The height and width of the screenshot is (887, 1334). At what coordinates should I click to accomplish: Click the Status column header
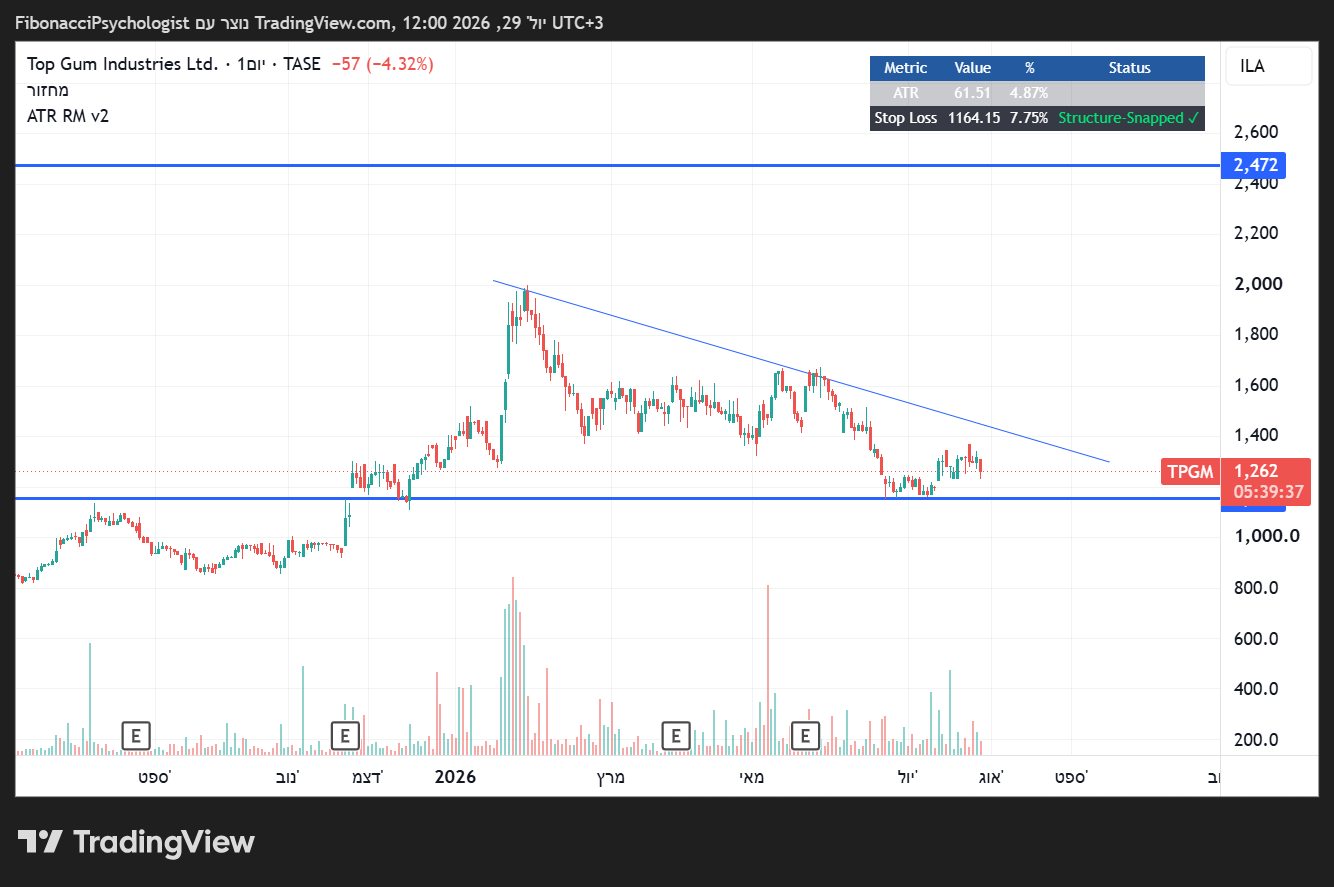coord(1130,68)
